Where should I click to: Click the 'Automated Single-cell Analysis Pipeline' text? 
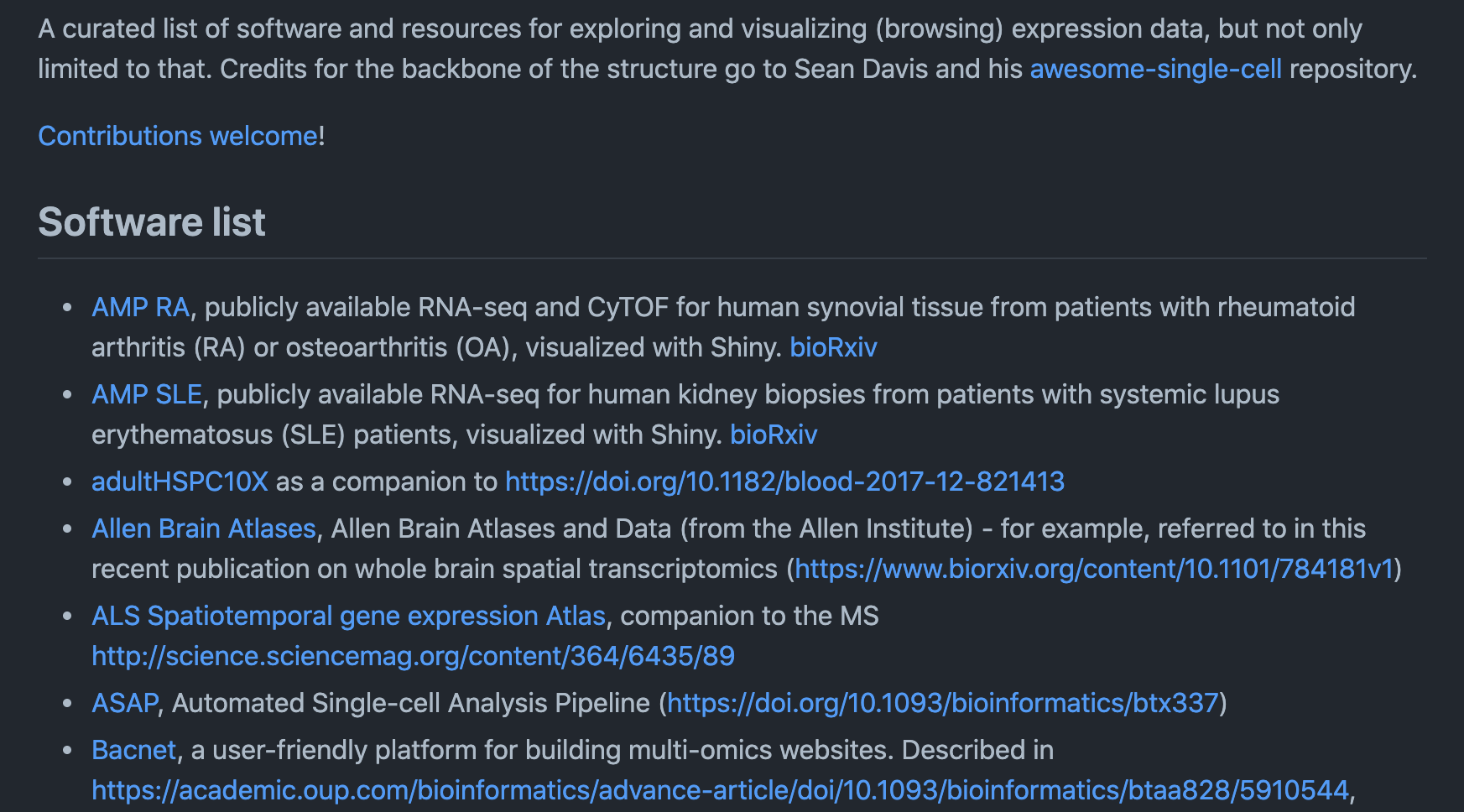click(x=410, y=703)
